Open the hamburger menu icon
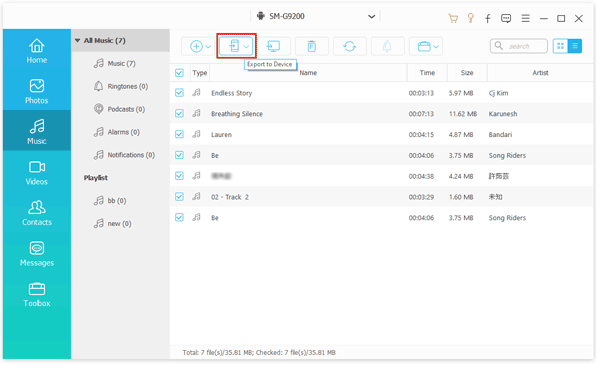The width and height of the screenshot is (600, 365). coord(526,18)
